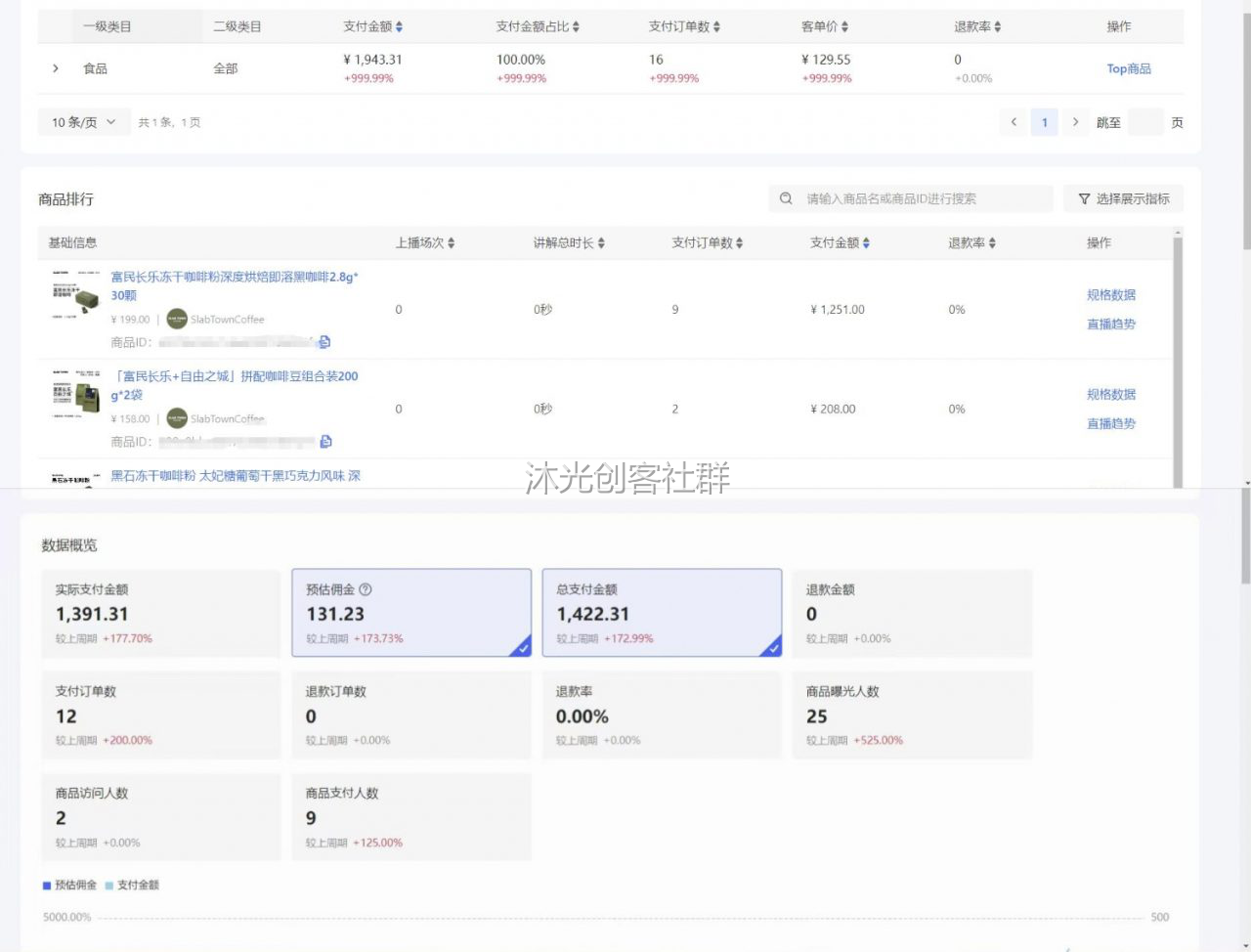Viewport: 1251px width, 952px height.
Task: Open 黑石冻干咖啡粉 product link
Action: coord(236,476)
